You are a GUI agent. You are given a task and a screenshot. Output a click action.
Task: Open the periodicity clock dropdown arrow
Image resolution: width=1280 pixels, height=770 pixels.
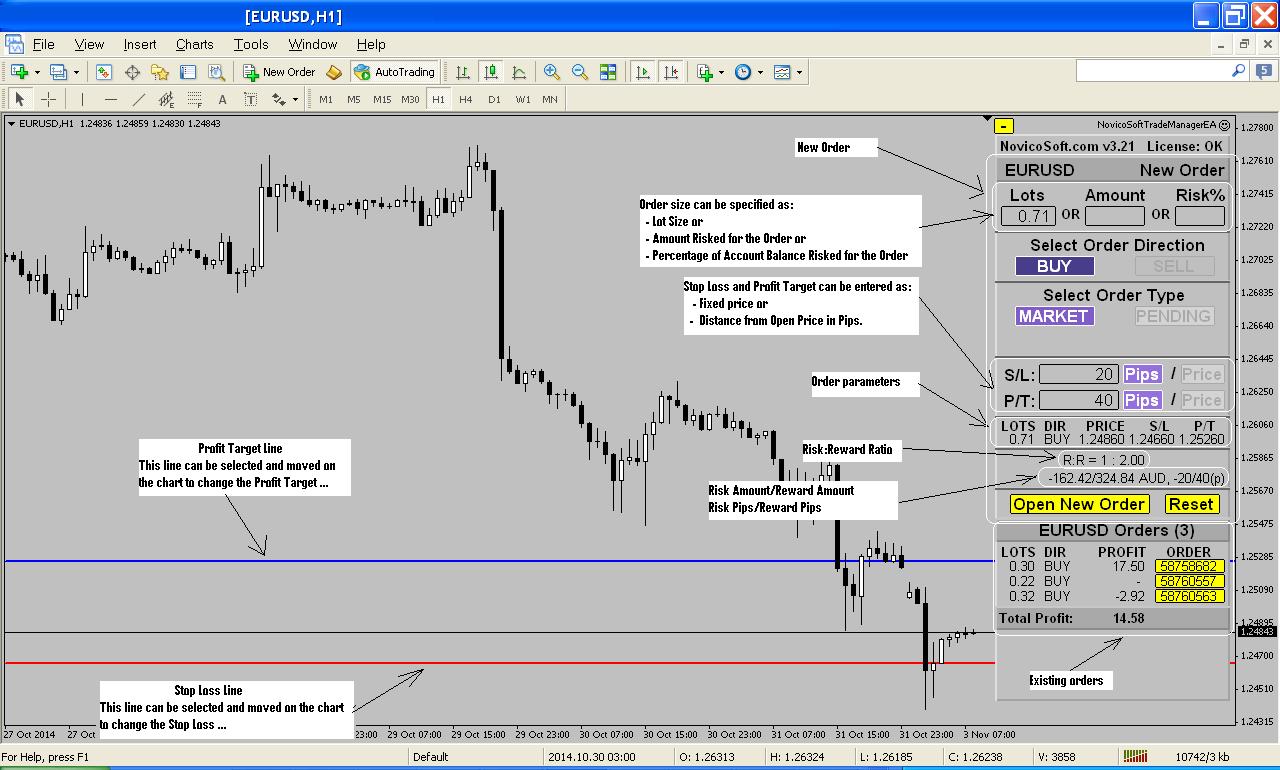click(760, 72)
